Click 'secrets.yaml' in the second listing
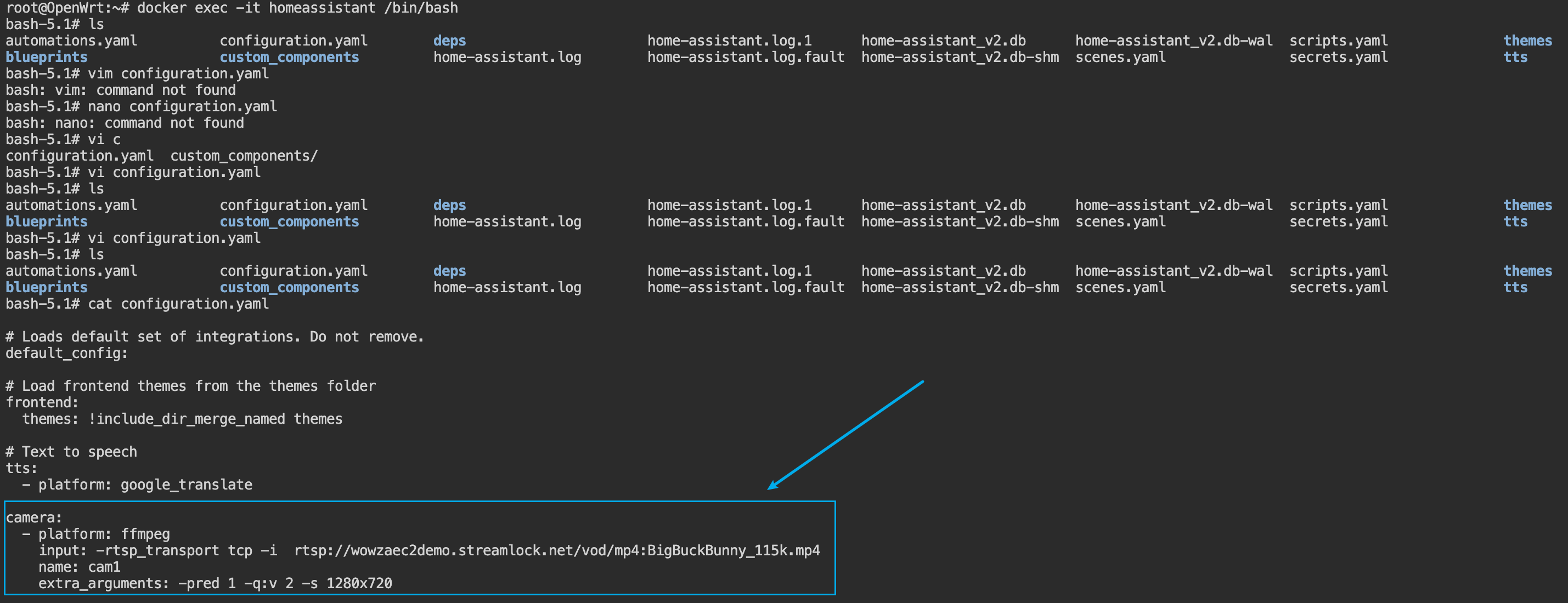This screenshot has width=1568, height=603. point(1339,221)
